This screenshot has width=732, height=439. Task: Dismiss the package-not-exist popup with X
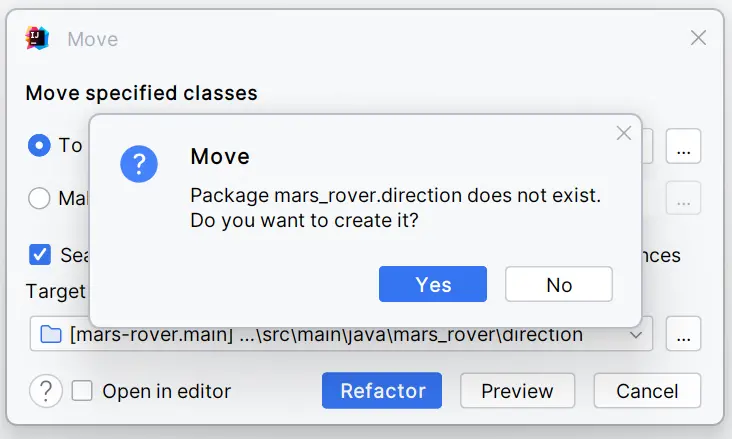pyautogui.click(x=624, y=133)
